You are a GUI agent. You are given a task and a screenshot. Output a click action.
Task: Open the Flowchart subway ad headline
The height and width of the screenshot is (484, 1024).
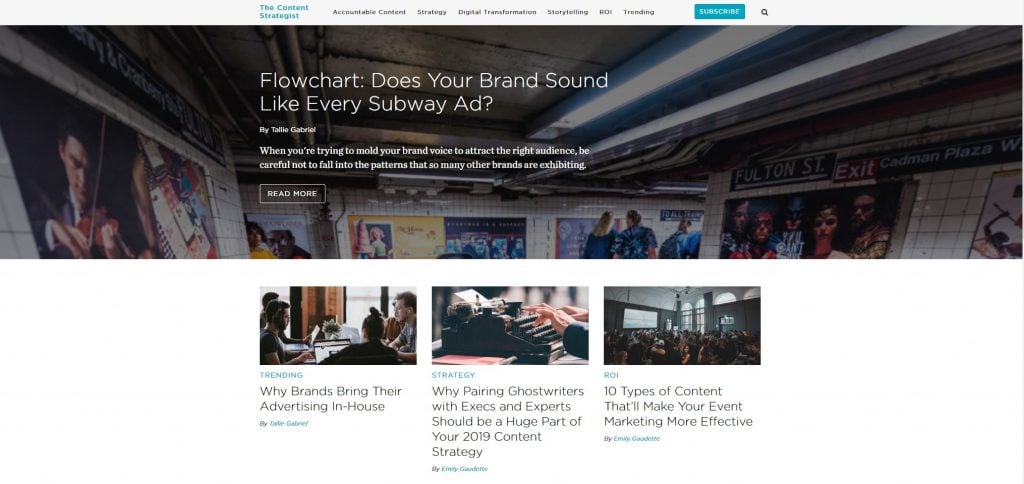pos(434,92)
